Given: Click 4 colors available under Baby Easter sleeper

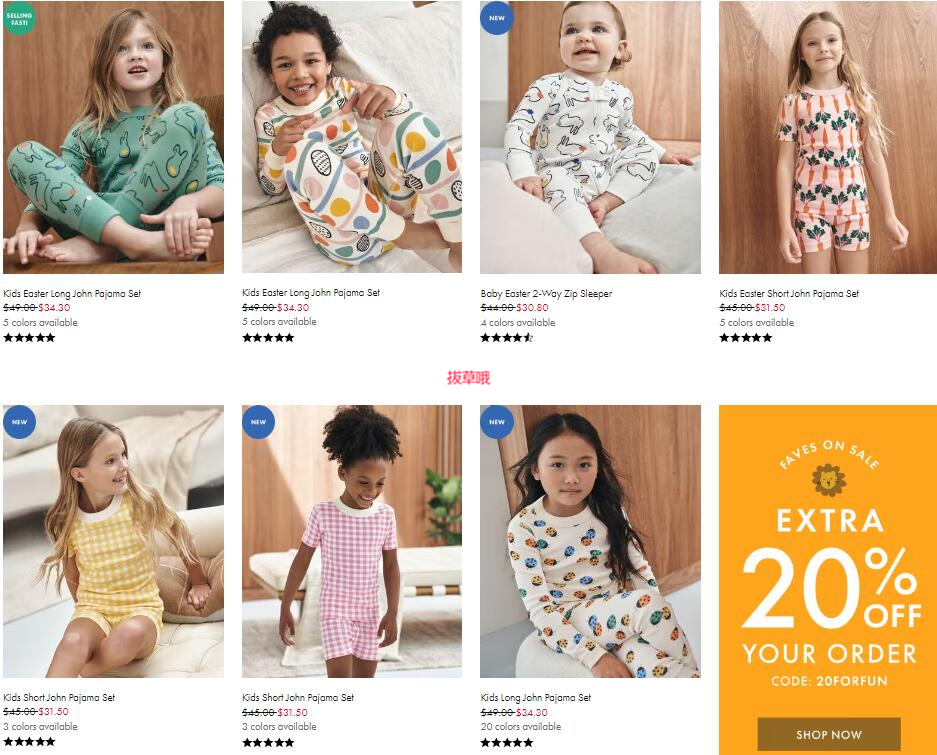Looking at the screenshot, I should pos(518,323).
